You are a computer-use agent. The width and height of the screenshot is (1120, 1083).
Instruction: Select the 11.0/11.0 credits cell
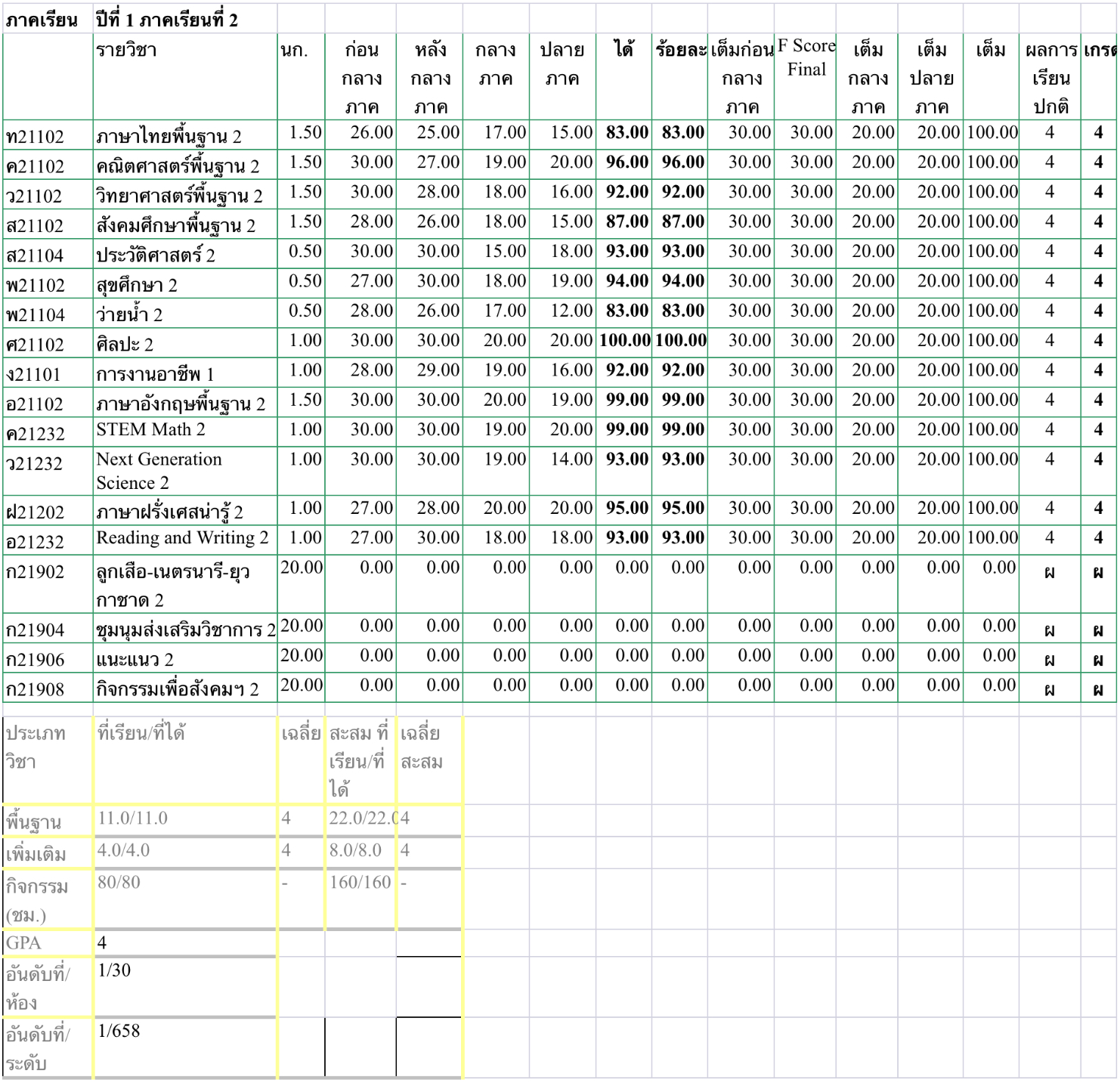(x=185, y=819)
